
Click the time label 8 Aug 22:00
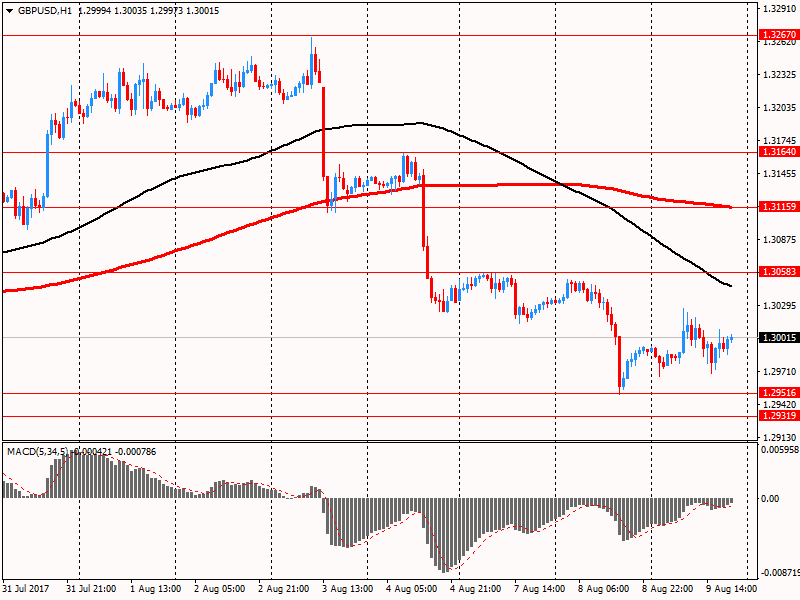[x=667, y=589]
